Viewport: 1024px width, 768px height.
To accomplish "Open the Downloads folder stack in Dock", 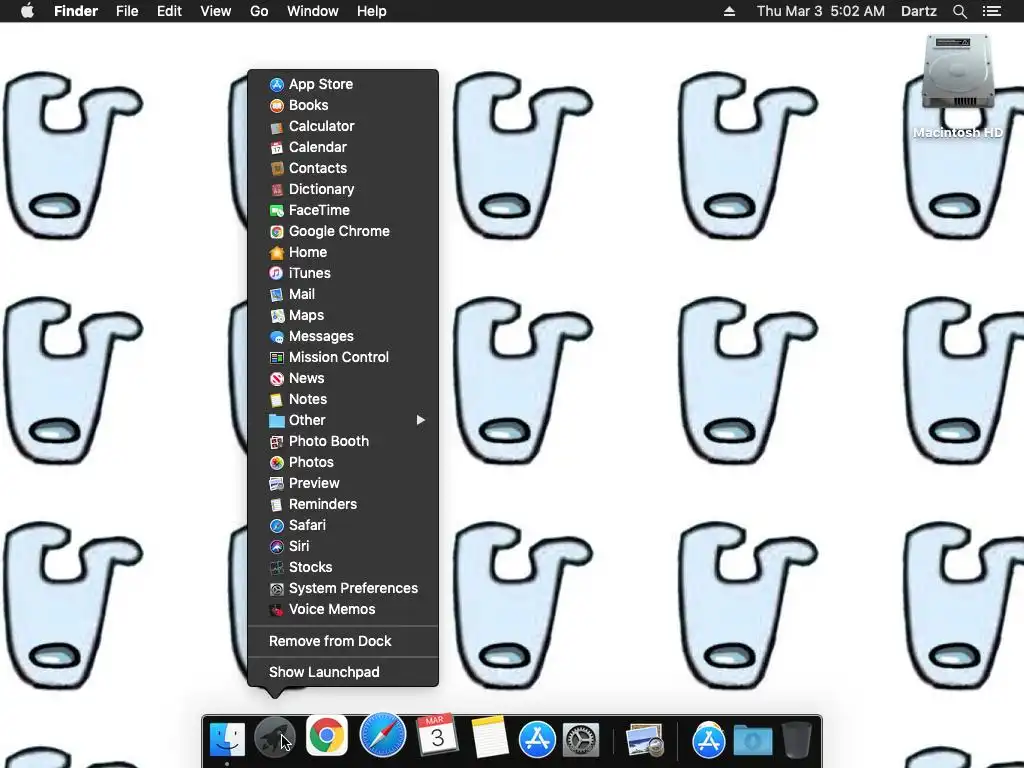I will click(752, 741).
